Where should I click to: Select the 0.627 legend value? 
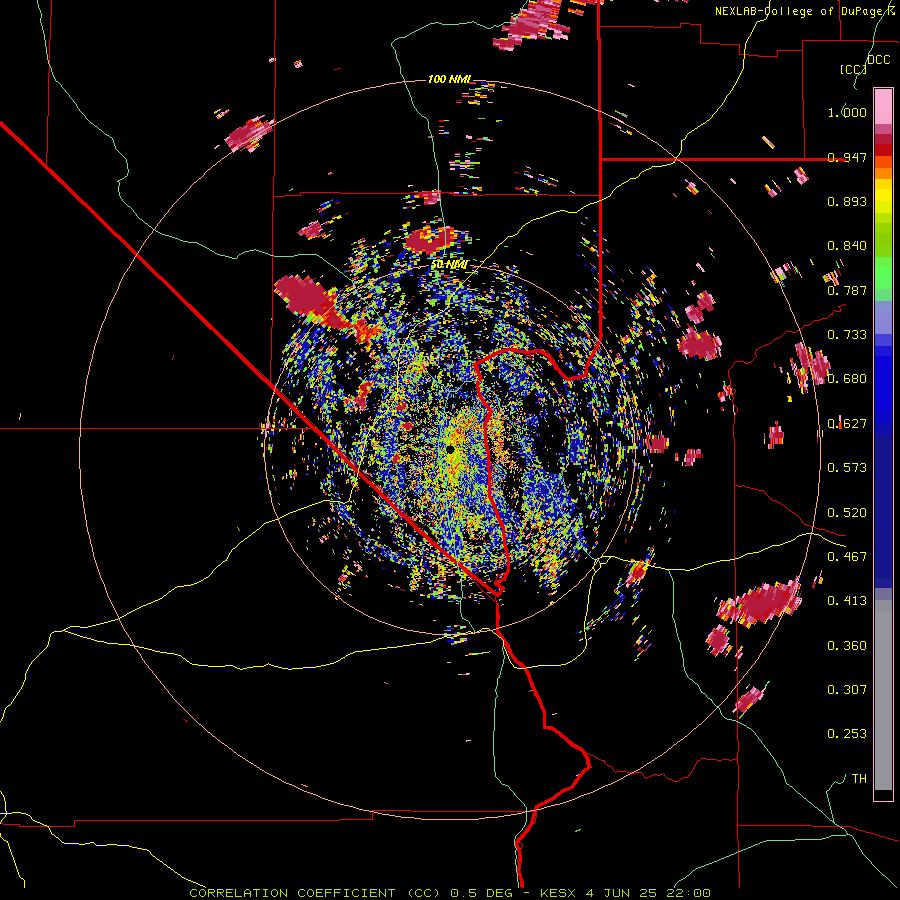847,424
